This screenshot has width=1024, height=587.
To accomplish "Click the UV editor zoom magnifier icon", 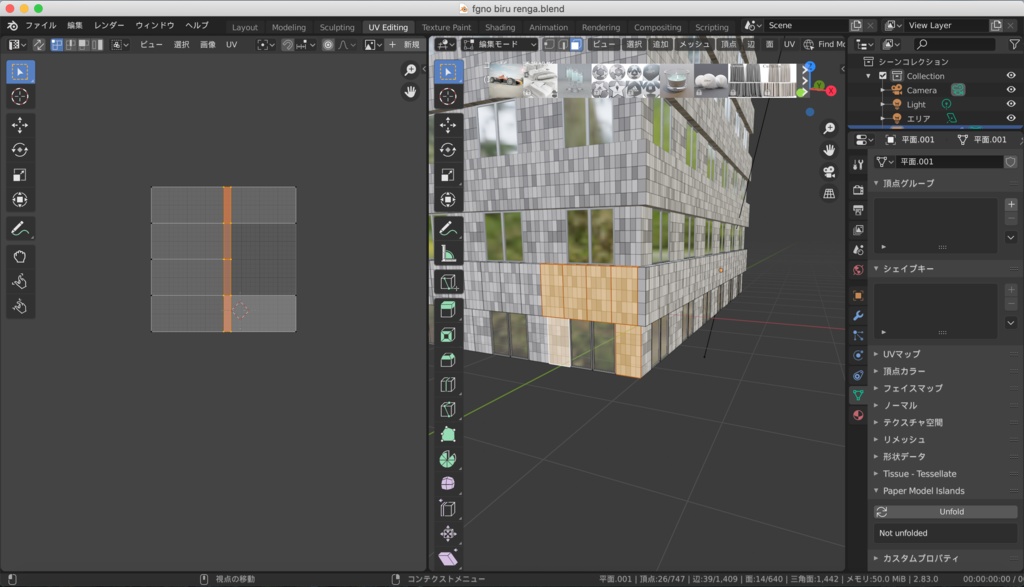I will (x=410, y=70).
